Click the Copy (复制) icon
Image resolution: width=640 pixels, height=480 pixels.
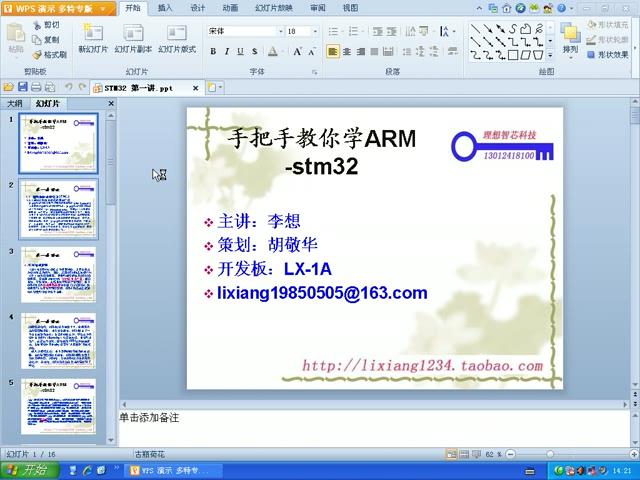tap(37, 40)
